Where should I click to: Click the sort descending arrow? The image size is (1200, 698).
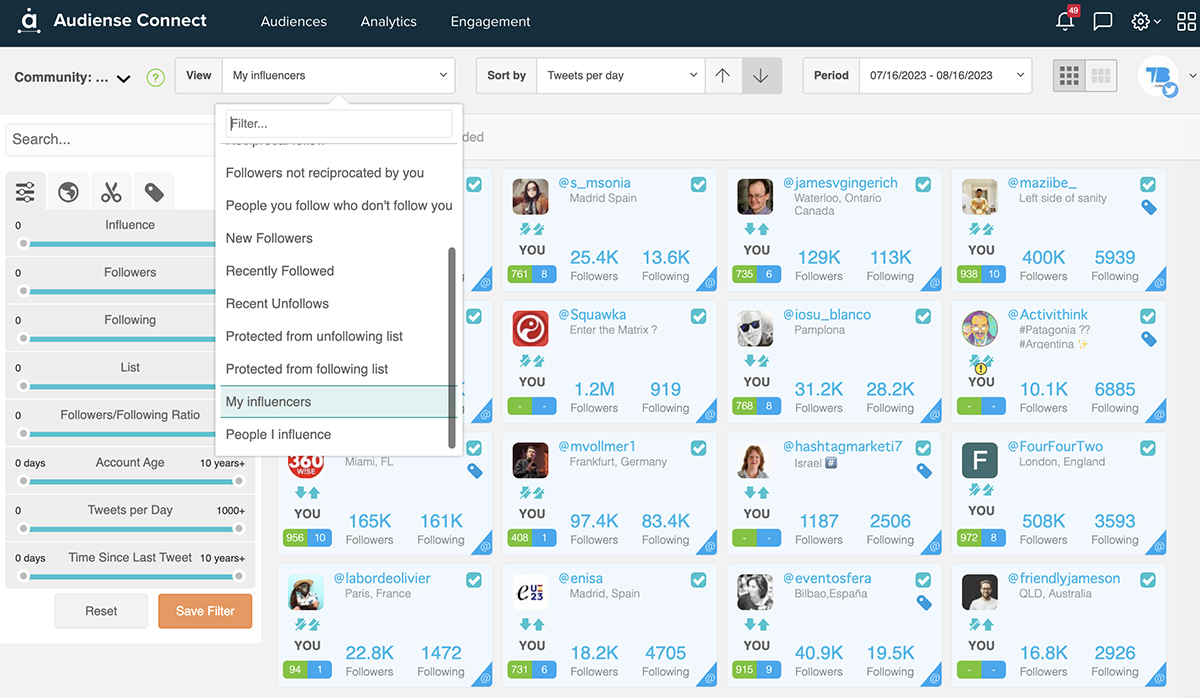click(761, 75)
